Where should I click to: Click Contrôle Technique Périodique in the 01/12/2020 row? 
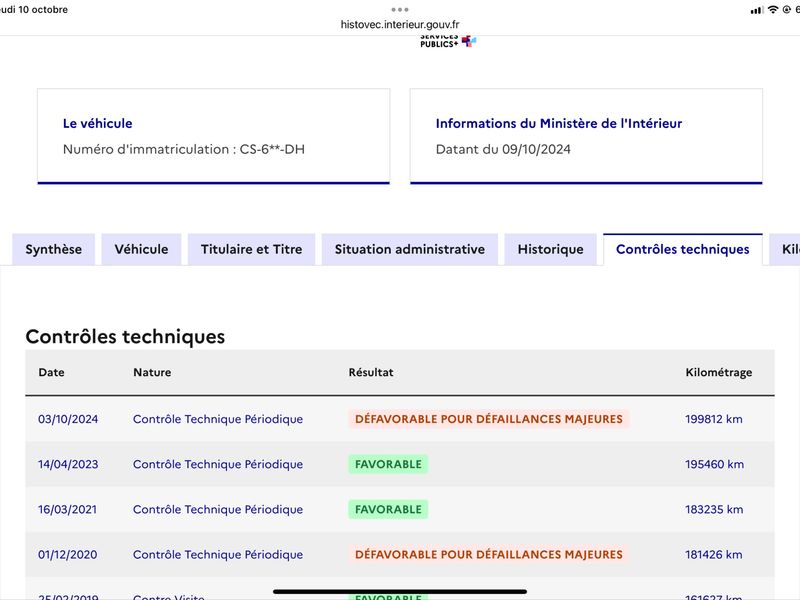pos(218,555)
